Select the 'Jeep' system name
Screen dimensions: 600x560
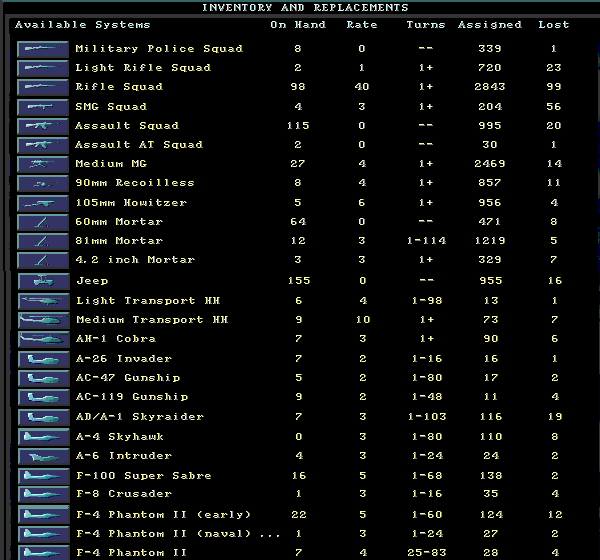coord(92,281)
